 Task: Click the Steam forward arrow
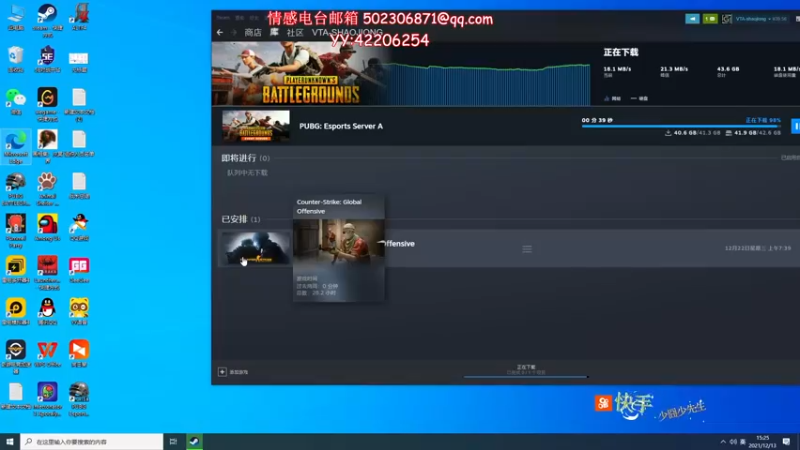(234, 32)
